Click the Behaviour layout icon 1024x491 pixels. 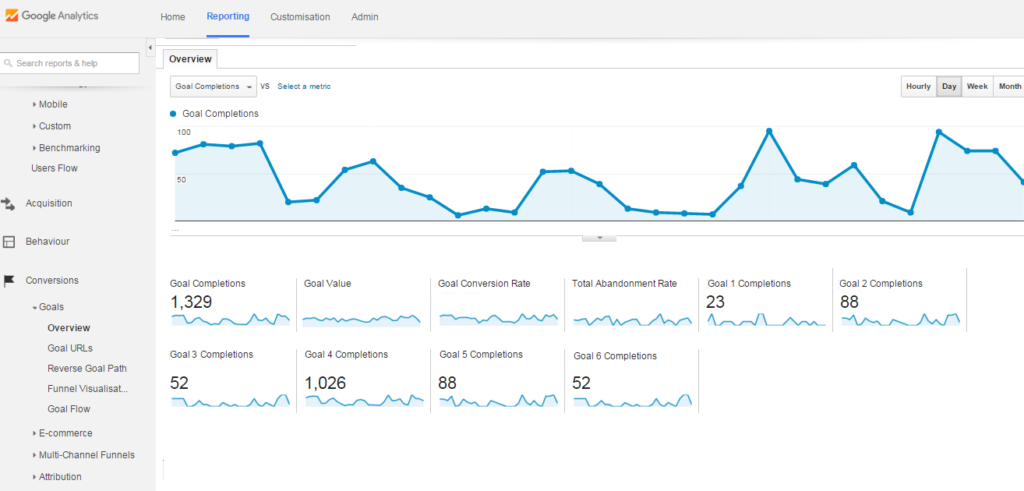click(x=8, y=242)
